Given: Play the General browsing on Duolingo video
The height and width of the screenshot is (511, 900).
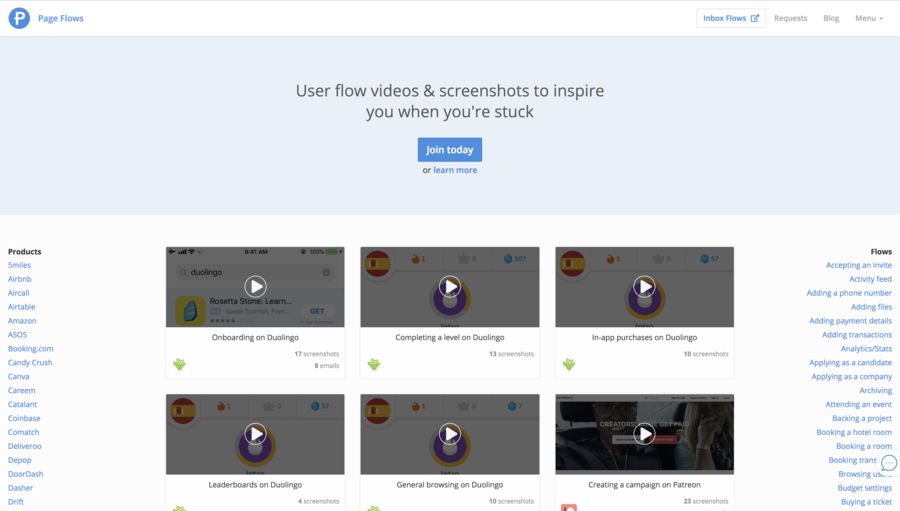Looking at the screenshot, I should pos(449,434).
